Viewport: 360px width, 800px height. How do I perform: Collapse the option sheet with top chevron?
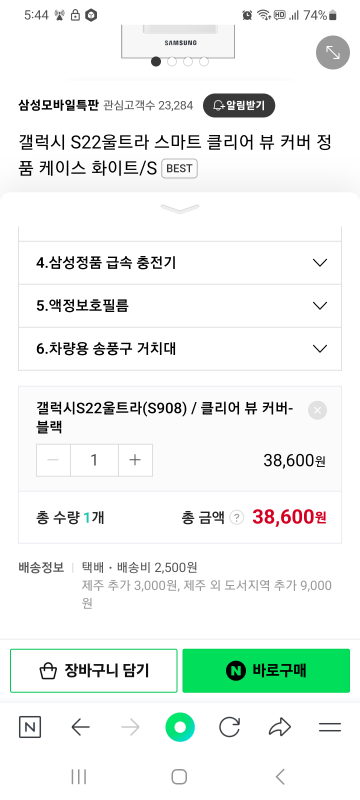point(179,209)
